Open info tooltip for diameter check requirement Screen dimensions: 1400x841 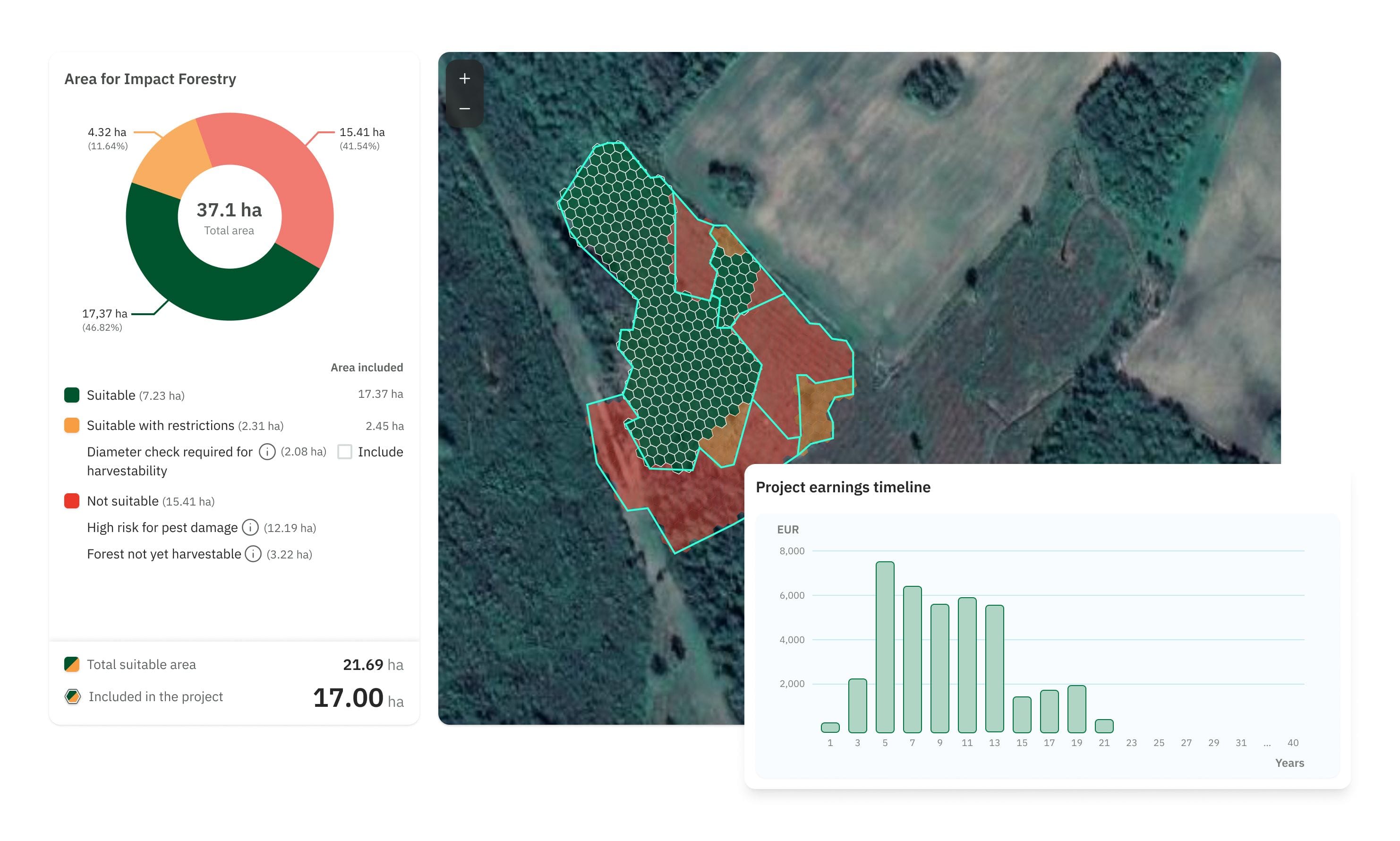pos(267,452)
